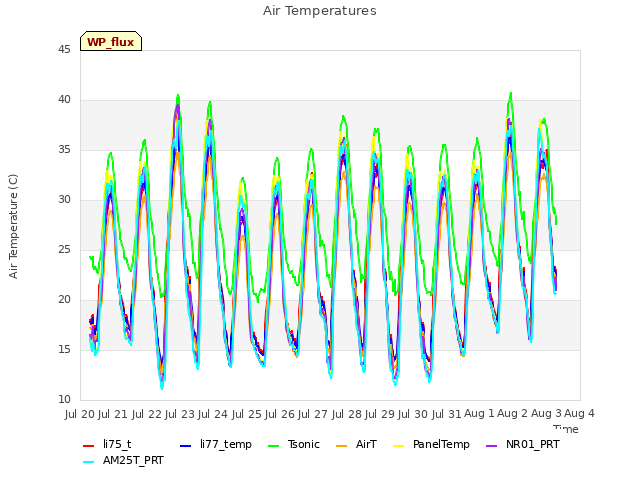
Task: Click the Jul 28 x-axis date label
Action: click(347, 414)
